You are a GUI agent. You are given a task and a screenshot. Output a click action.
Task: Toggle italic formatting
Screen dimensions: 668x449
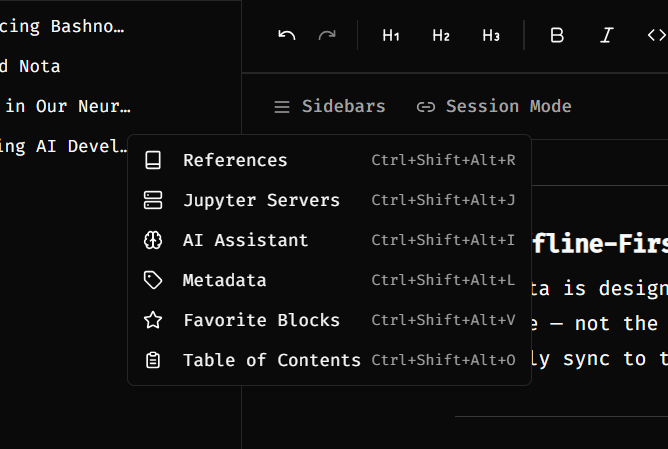click(x=607, y=35)
